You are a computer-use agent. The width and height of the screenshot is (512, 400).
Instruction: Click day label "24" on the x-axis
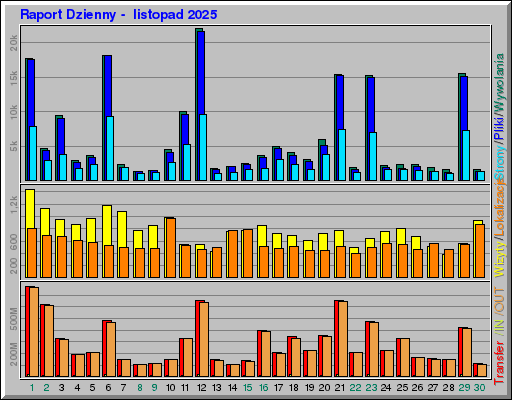click(x=386, y=388)
